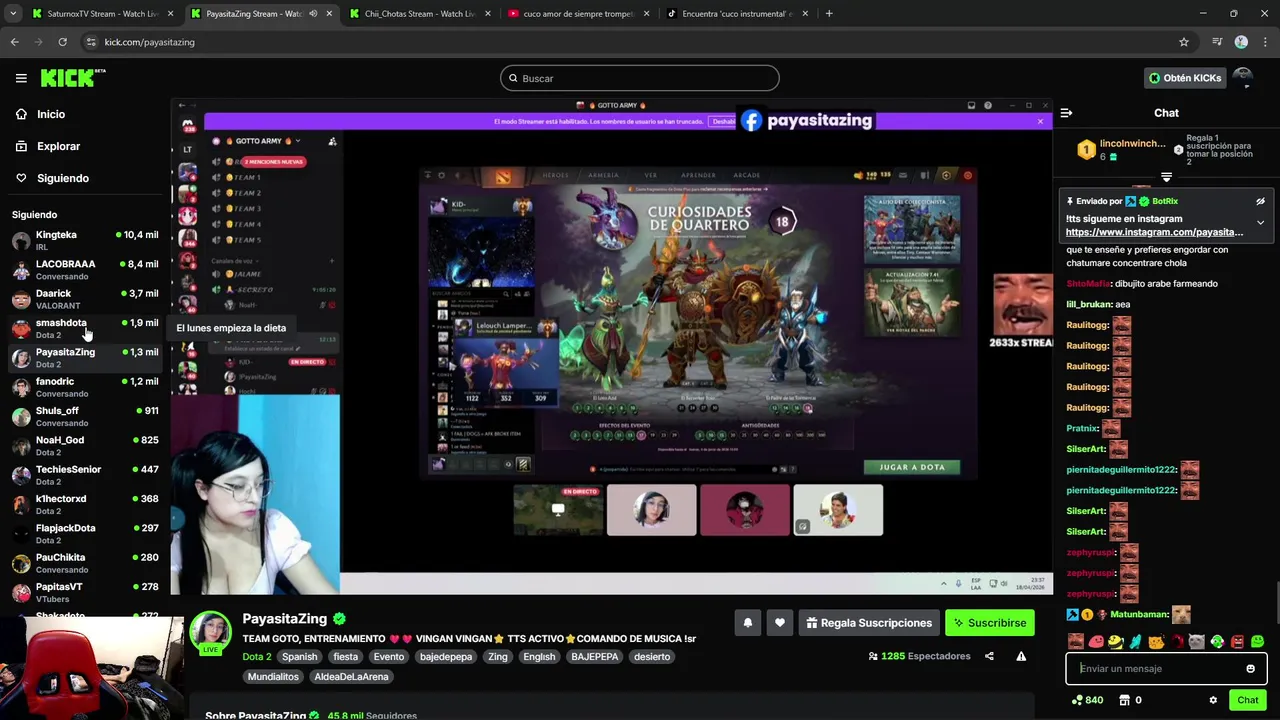Switch to TikTok cuco instrumental tab
Viewport: 1280px width, 720px height.
coord(737,14)
